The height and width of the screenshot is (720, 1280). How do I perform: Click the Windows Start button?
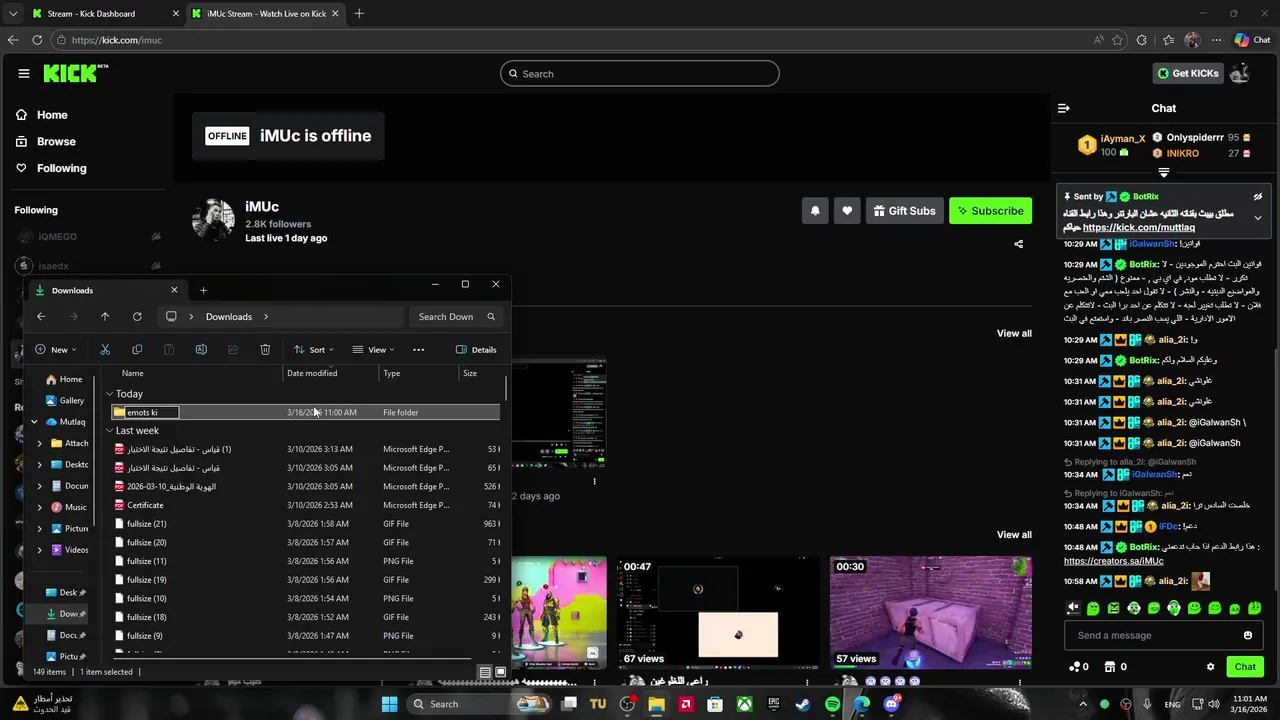coord(390,704)
